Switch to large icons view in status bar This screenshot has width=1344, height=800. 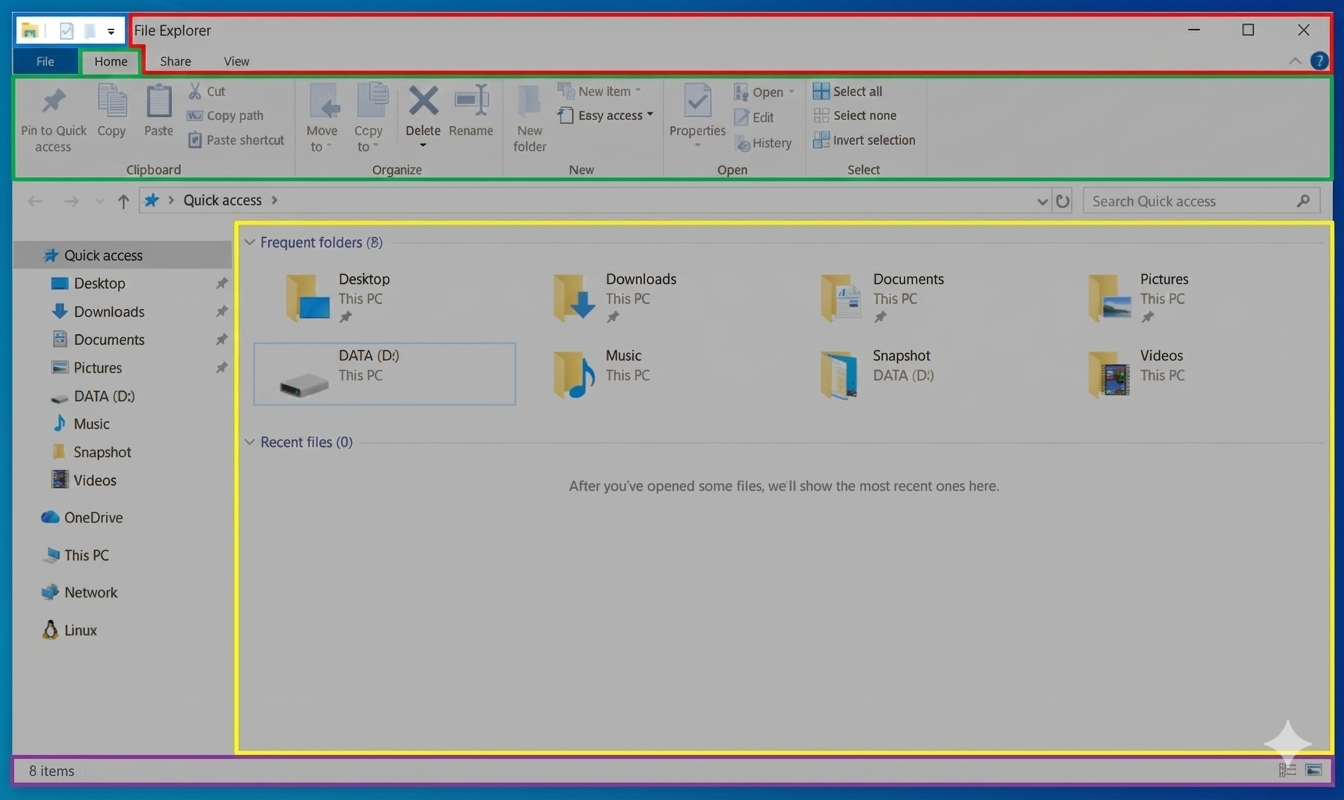1314,770
